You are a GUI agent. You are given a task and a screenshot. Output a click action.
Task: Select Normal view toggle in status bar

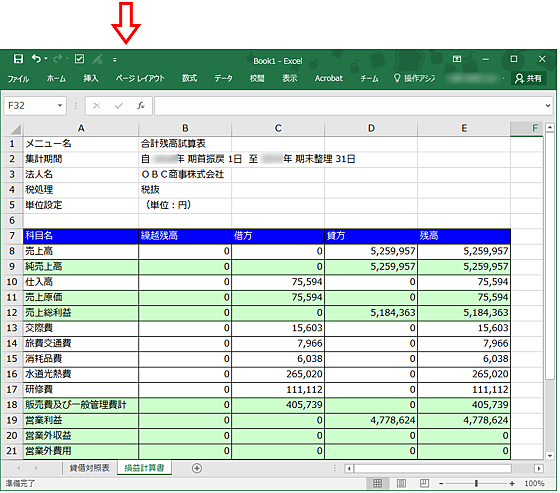[x=378, y=483]
